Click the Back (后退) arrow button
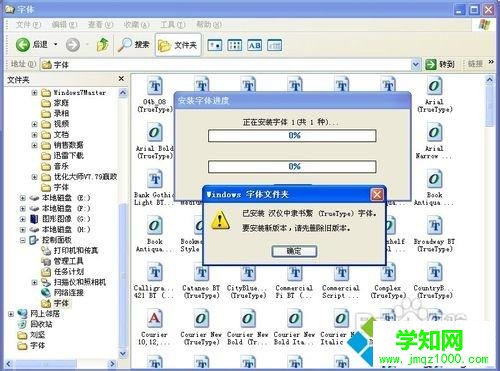The image size is (500, 371). (x=23, y=44)
